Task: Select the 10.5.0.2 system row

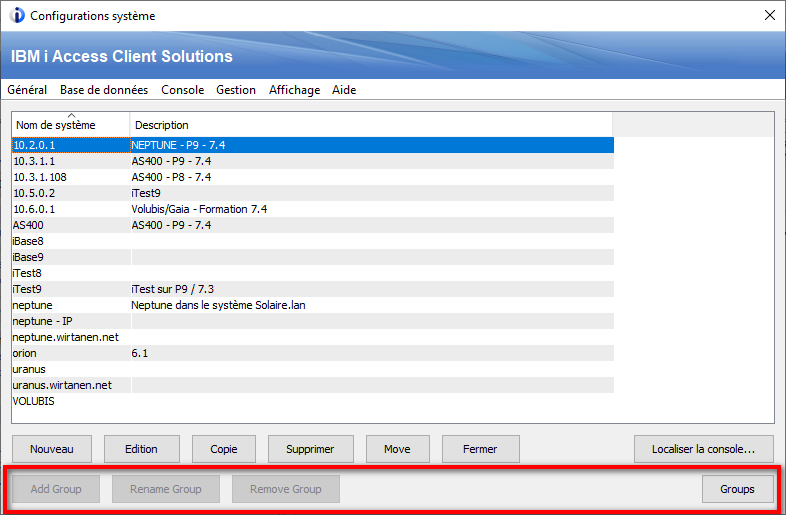Action: [x=313, y=193]
